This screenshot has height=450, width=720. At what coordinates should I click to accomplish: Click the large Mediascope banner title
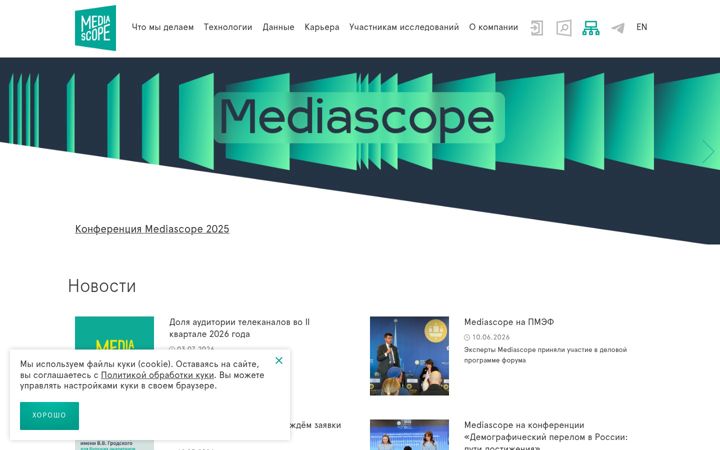[x=359, y=118]
